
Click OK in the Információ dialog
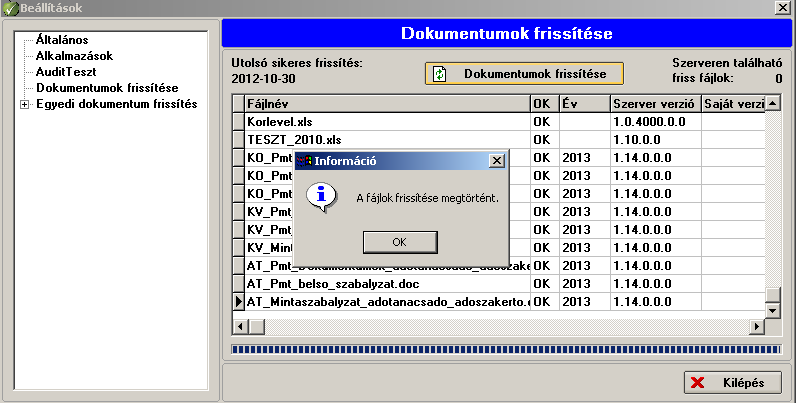400,242
